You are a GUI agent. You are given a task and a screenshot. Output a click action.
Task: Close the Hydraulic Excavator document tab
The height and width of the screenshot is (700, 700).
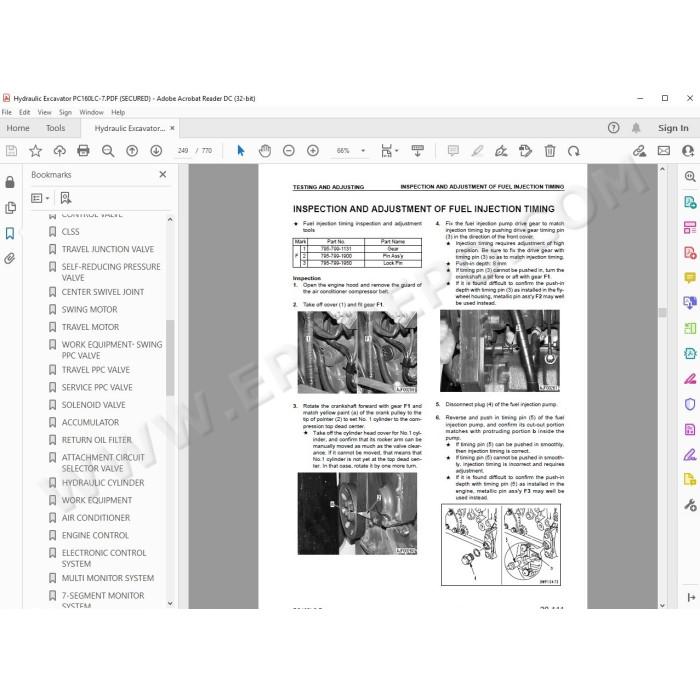(172, 128)
